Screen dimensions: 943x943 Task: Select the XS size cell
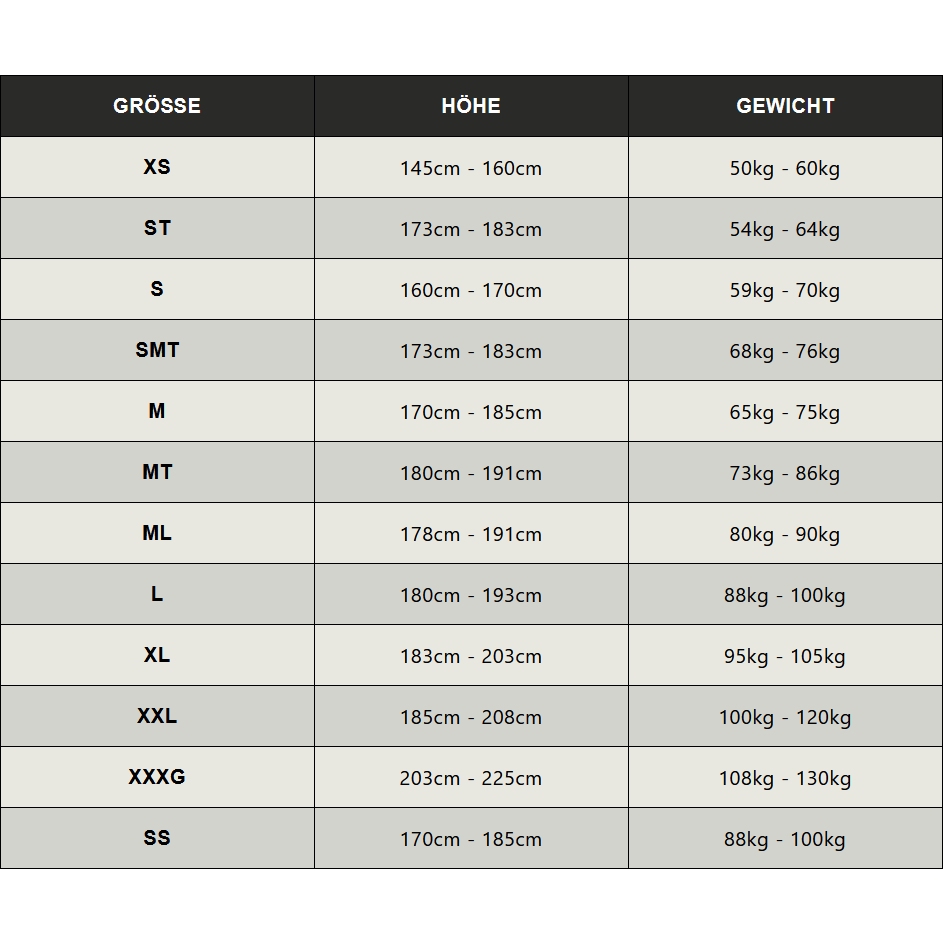tap(157, 167)
